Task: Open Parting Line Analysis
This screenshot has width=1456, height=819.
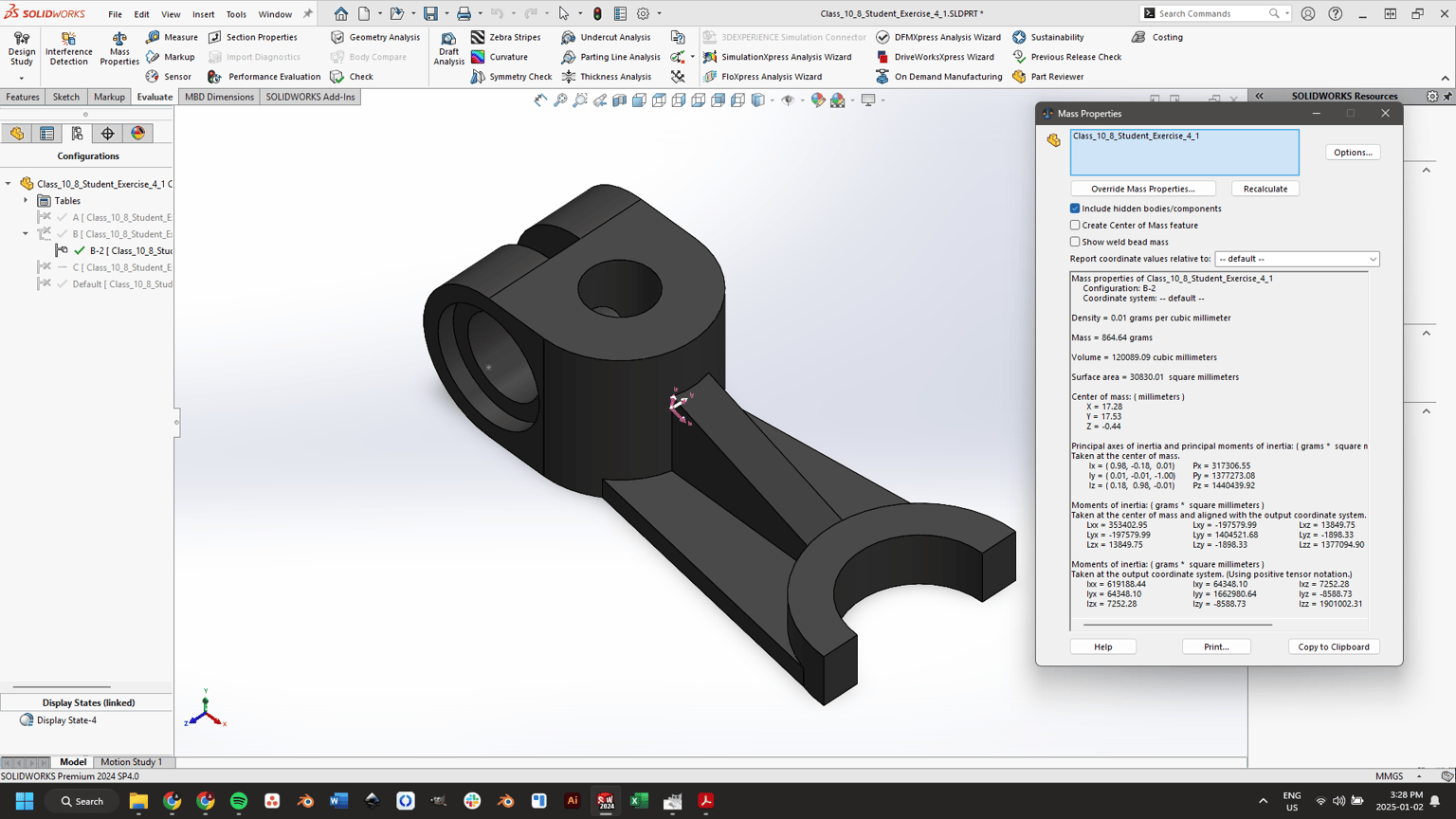Action: point(610,57)
